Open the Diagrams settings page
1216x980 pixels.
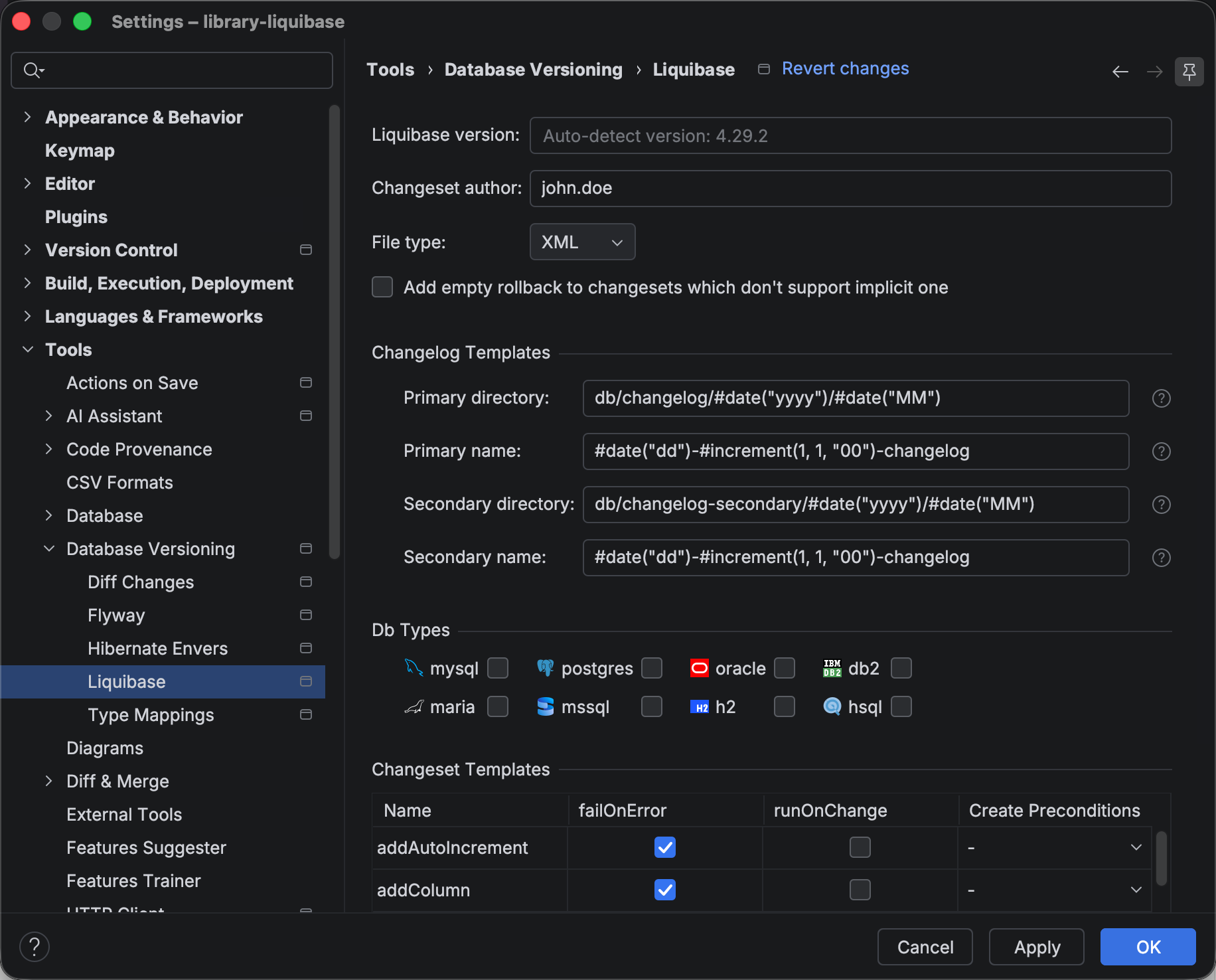point(105,748)
